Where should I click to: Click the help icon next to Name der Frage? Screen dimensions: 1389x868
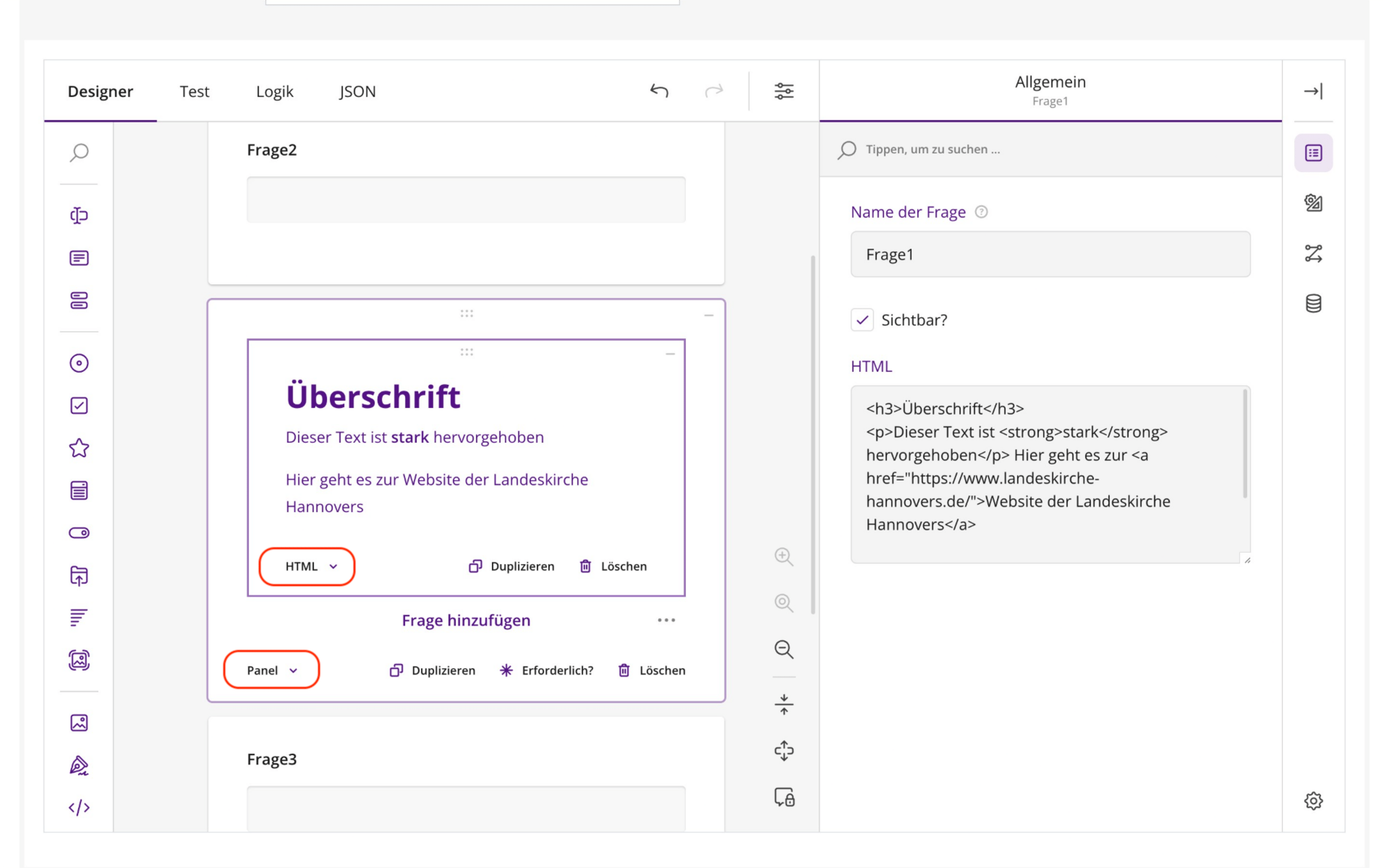coord(982,212)
